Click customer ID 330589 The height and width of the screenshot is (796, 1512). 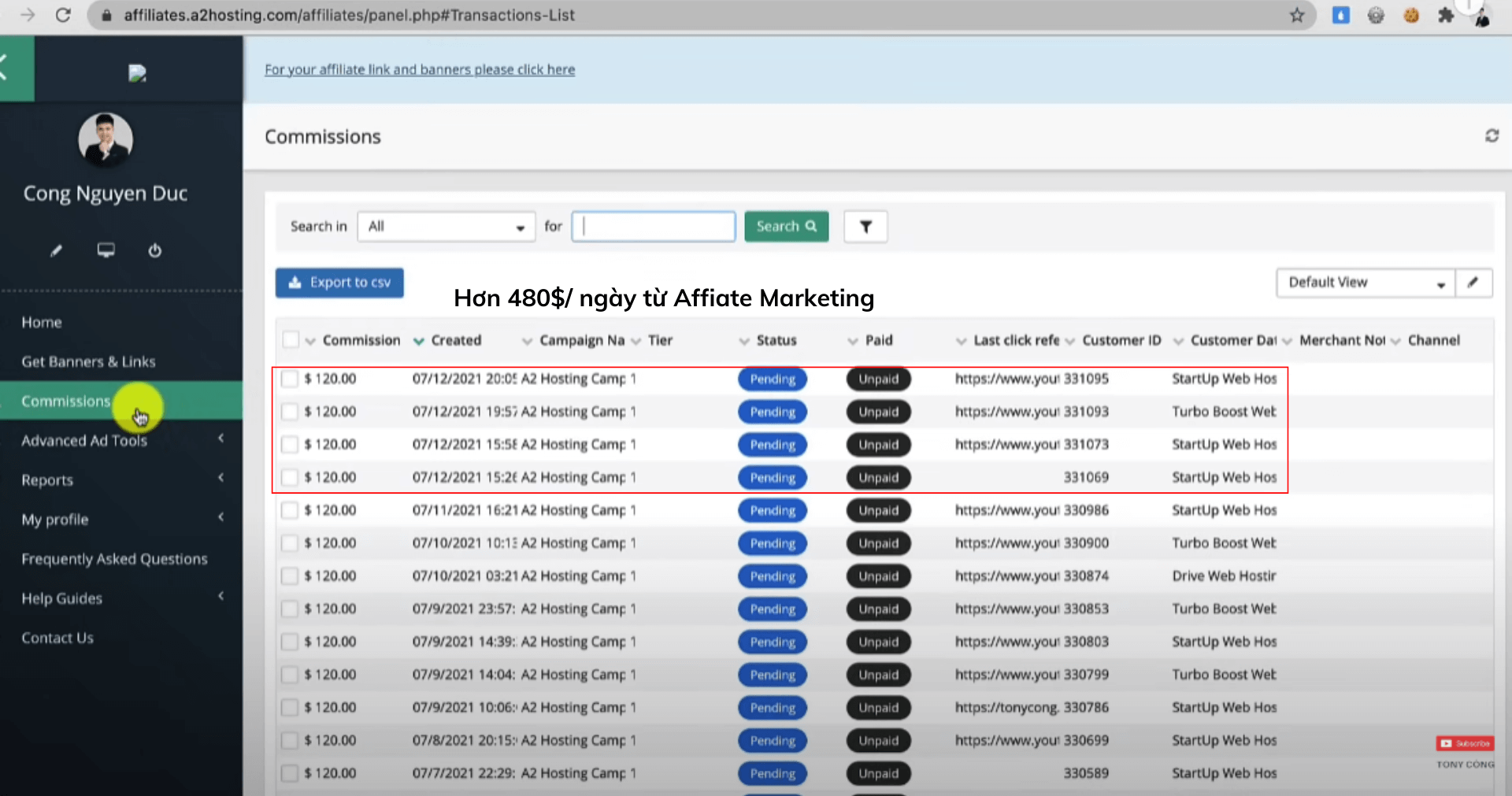pos(1086,773)
